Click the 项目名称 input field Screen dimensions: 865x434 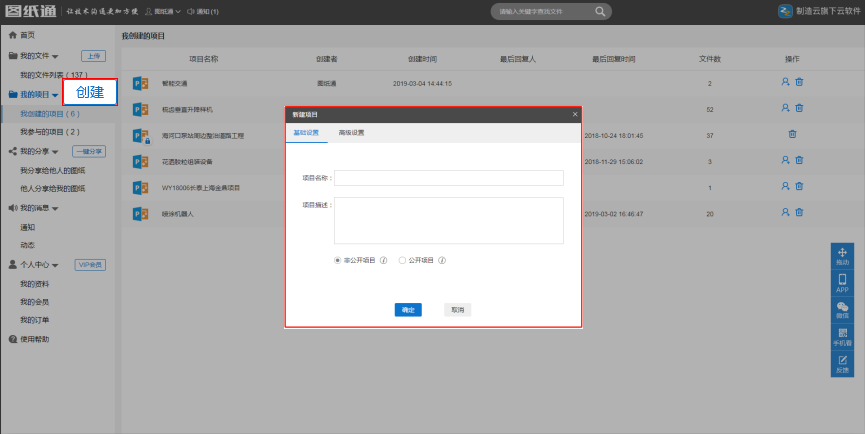pyautogui.click(x=449, y=178)
